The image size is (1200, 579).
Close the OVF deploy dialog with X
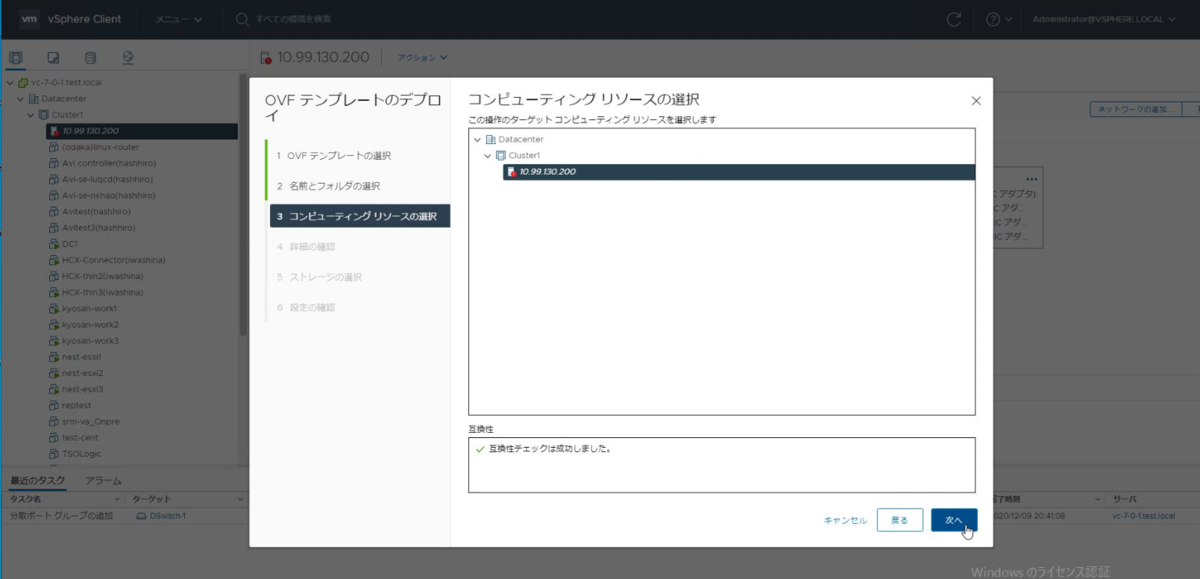tap(976, 100)
